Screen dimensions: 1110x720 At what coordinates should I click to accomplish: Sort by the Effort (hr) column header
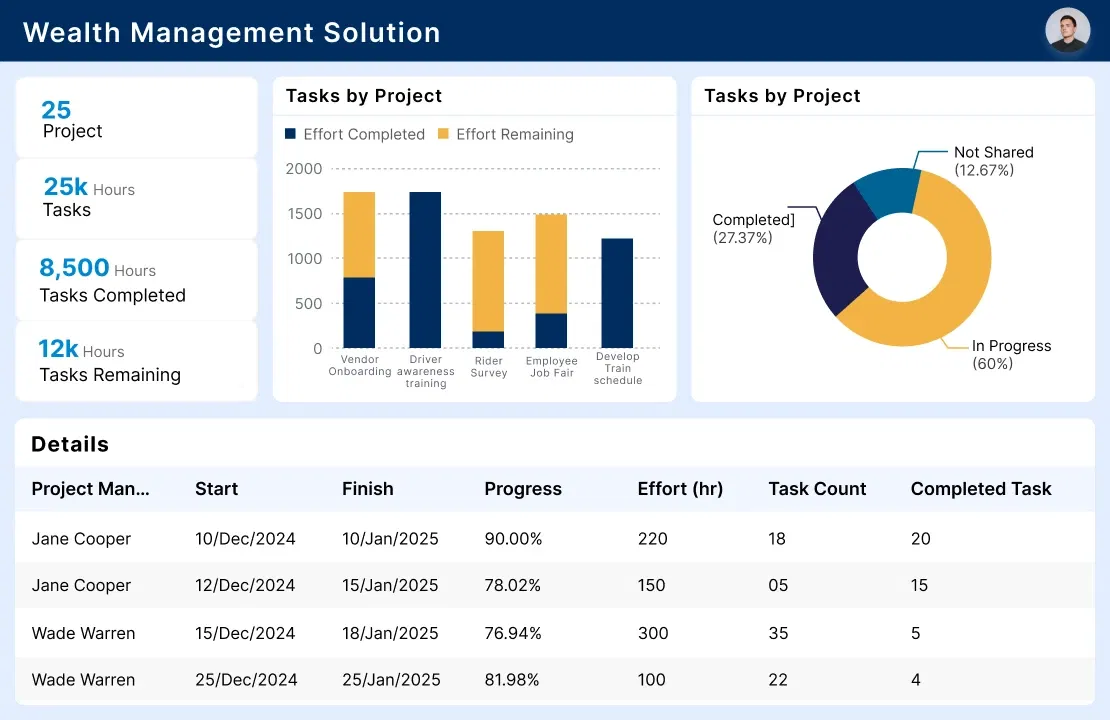[680, 489]
